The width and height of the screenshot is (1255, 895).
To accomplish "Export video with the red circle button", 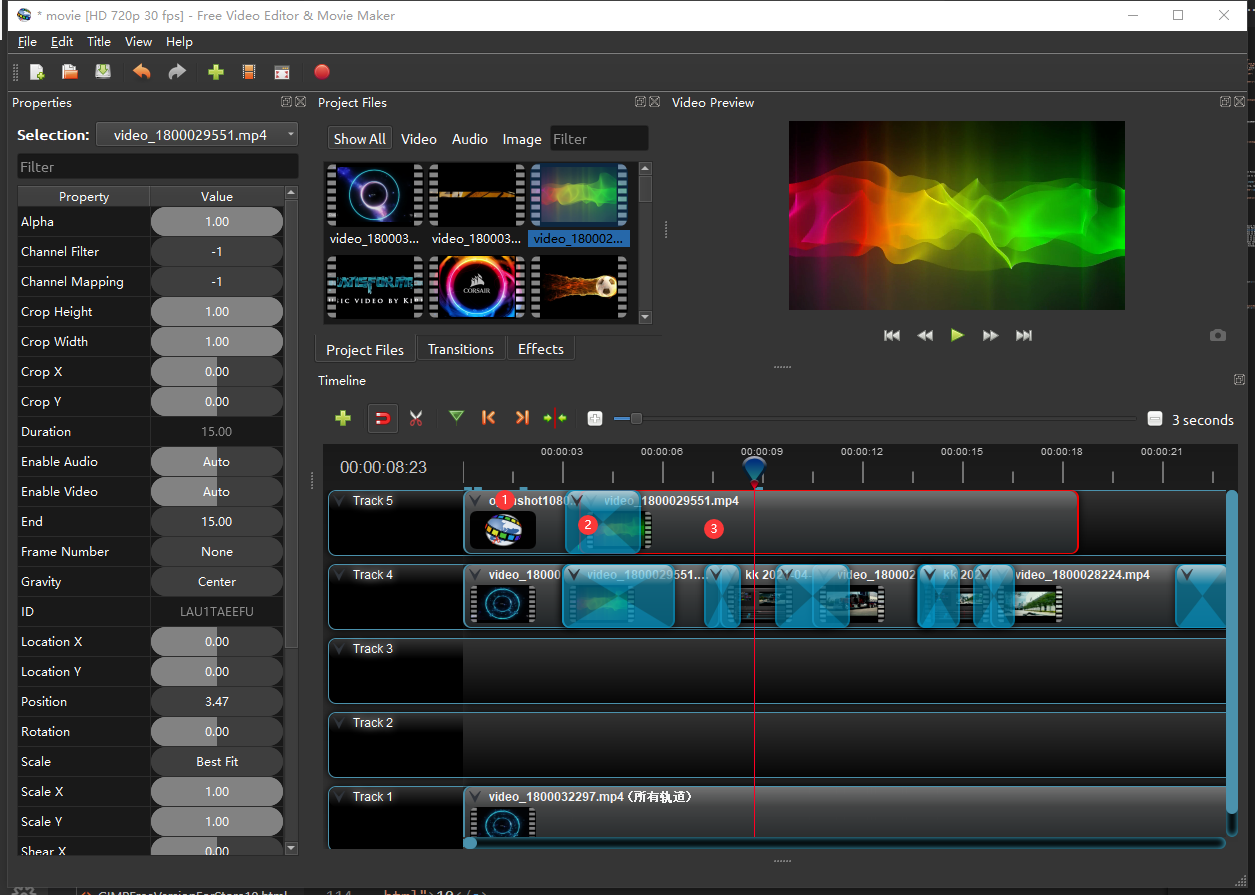I will tap(322, 72).
